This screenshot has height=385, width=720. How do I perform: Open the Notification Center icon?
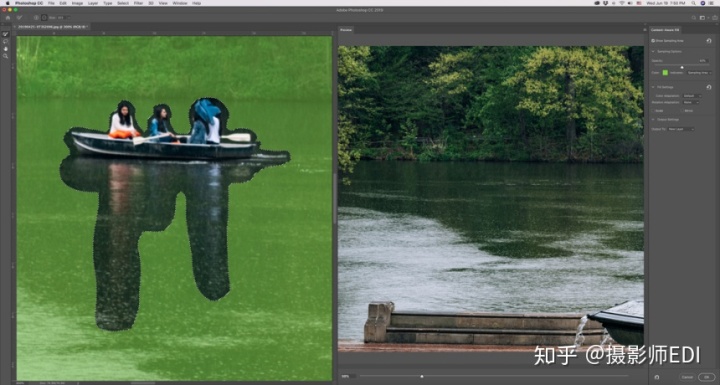point(711,3)
